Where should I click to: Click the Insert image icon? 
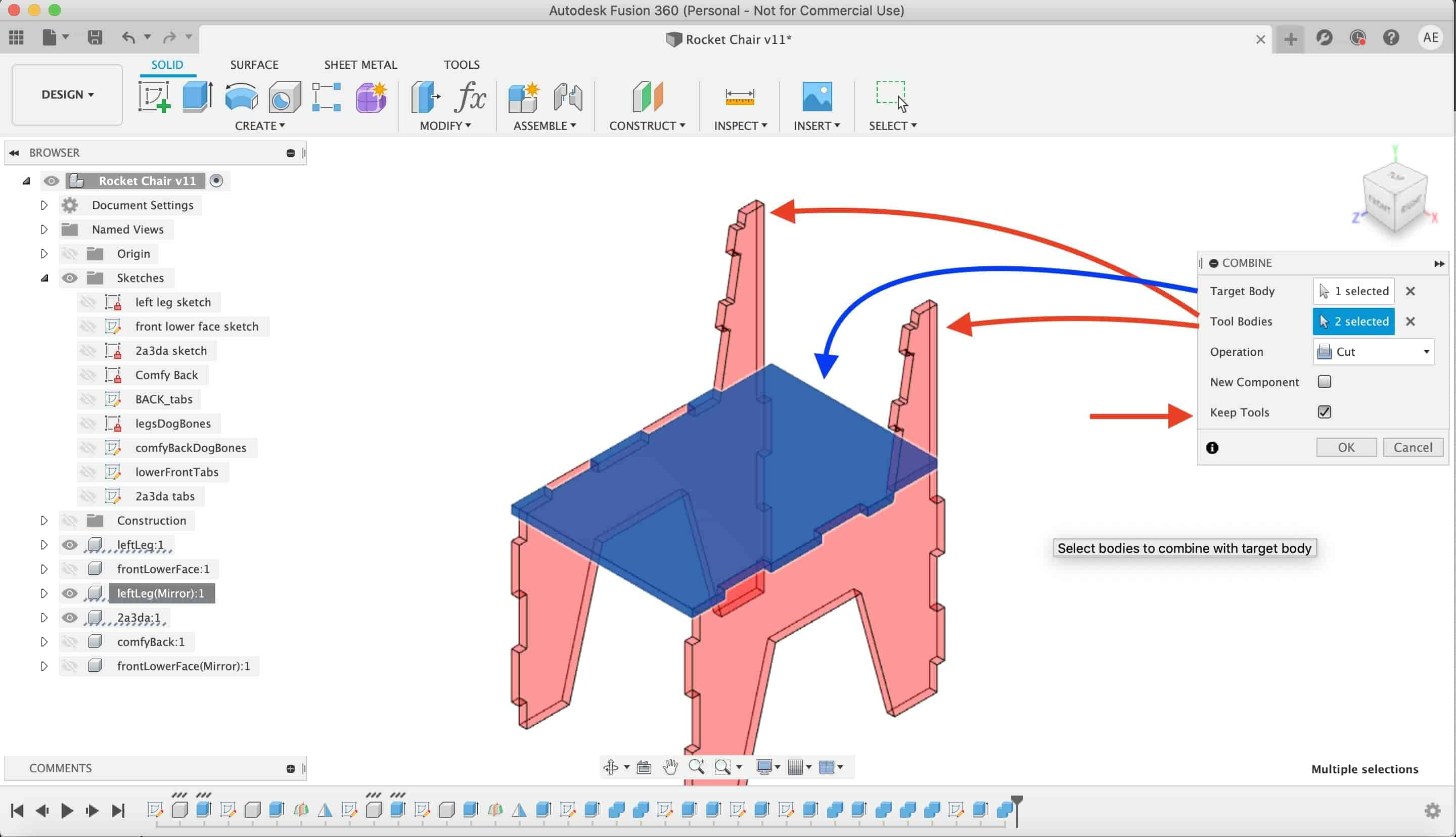pos(817,97)
